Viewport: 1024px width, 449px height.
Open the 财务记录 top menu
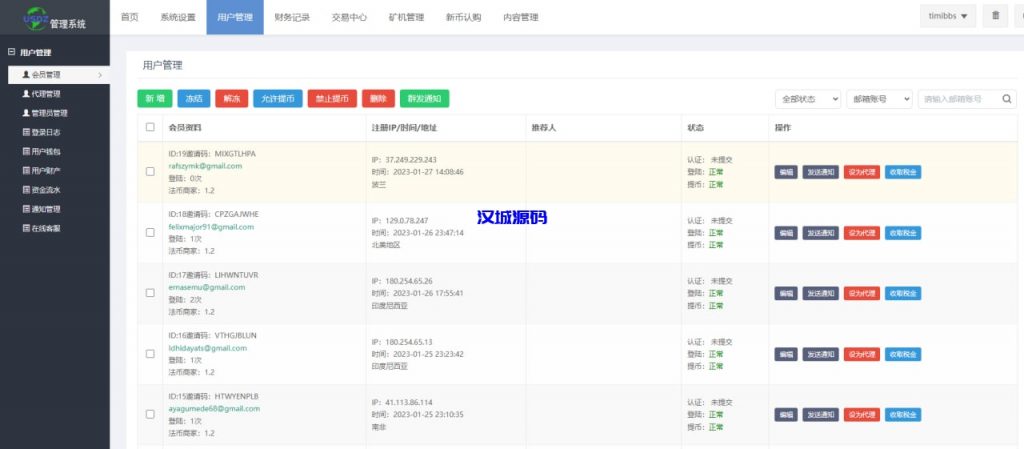293,18
